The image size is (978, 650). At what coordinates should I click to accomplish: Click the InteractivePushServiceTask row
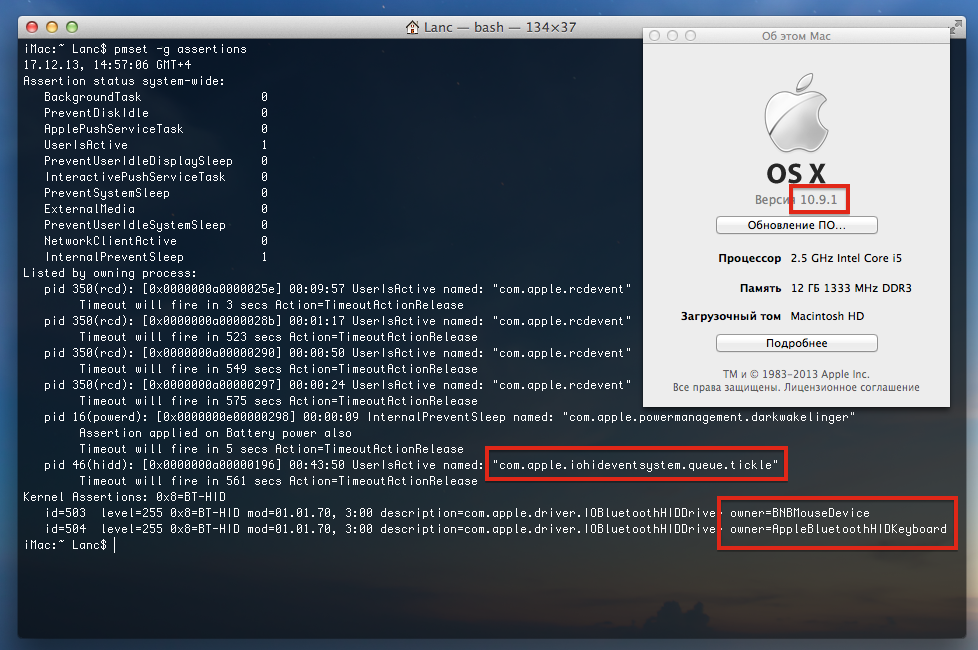pyautogui.click(x=155, y=177)
